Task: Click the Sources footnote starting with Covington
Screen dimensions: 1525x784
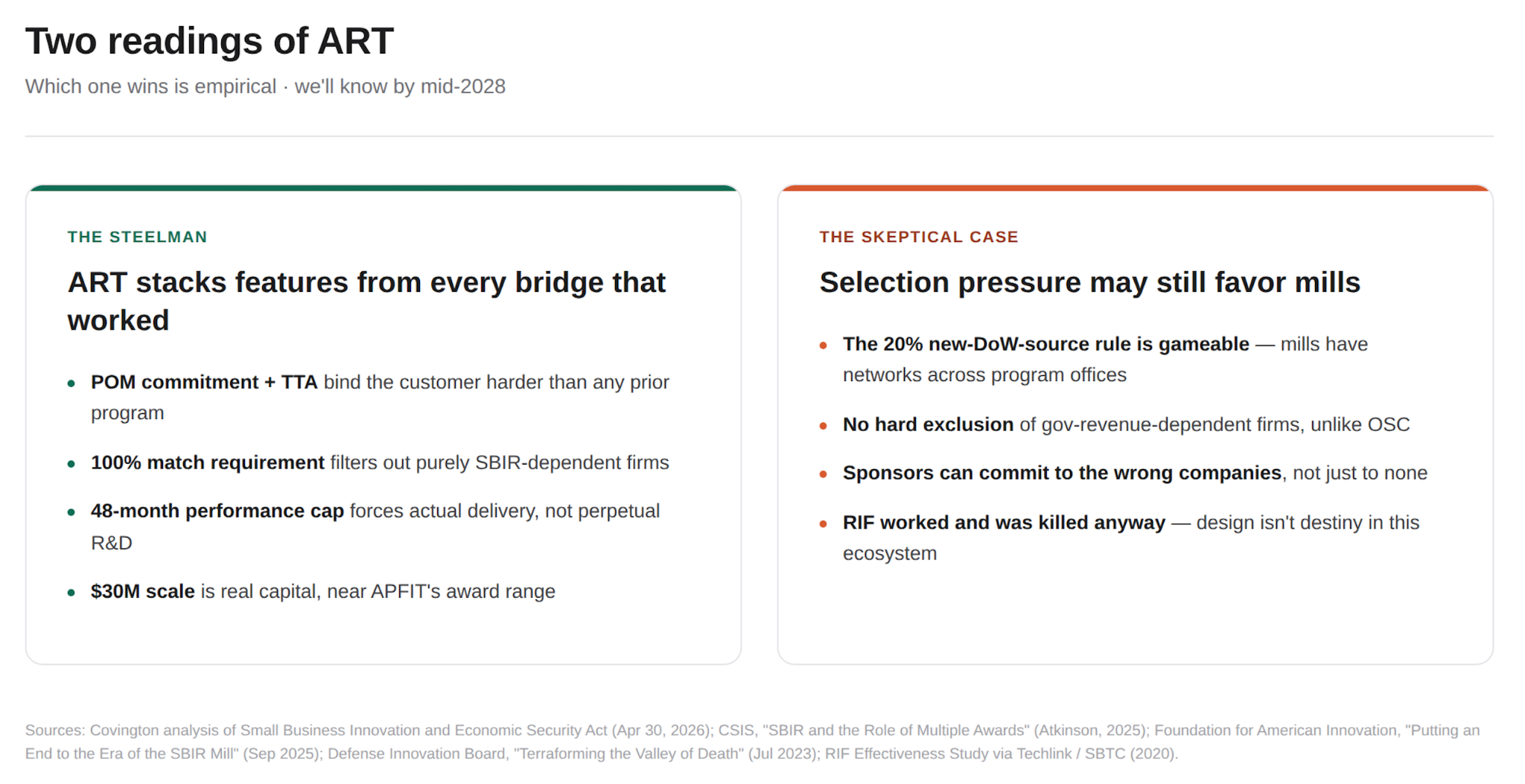Action: (x=753, y=742)
